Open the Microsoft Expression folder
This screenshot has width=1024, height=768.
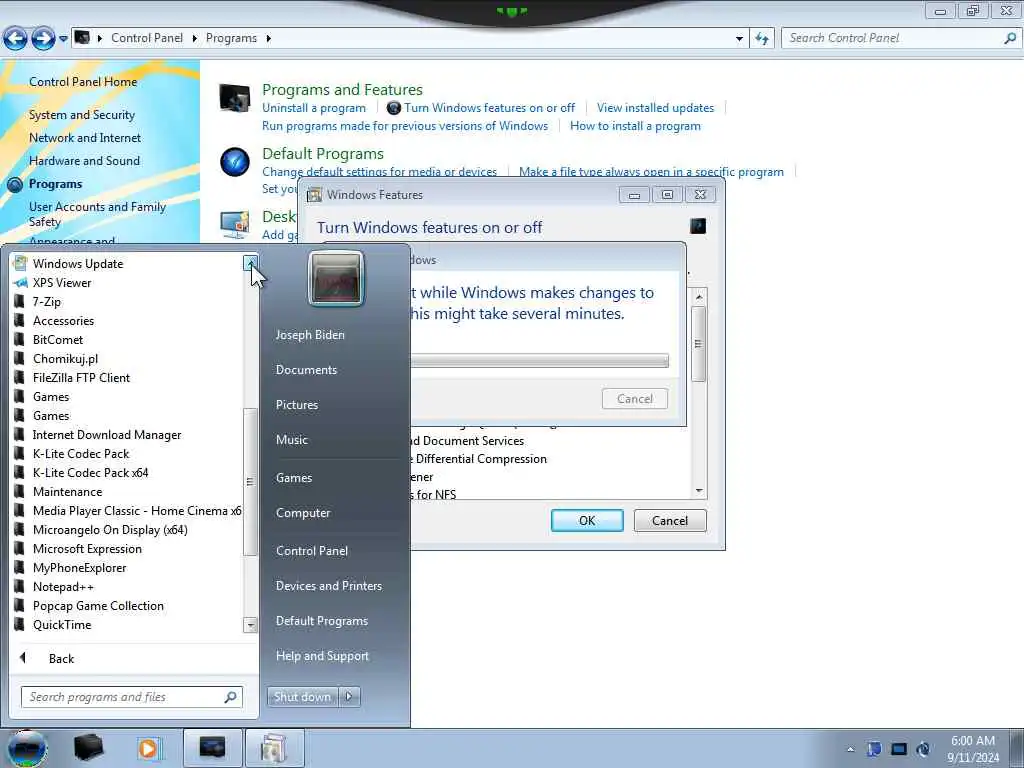pos(87,549)
